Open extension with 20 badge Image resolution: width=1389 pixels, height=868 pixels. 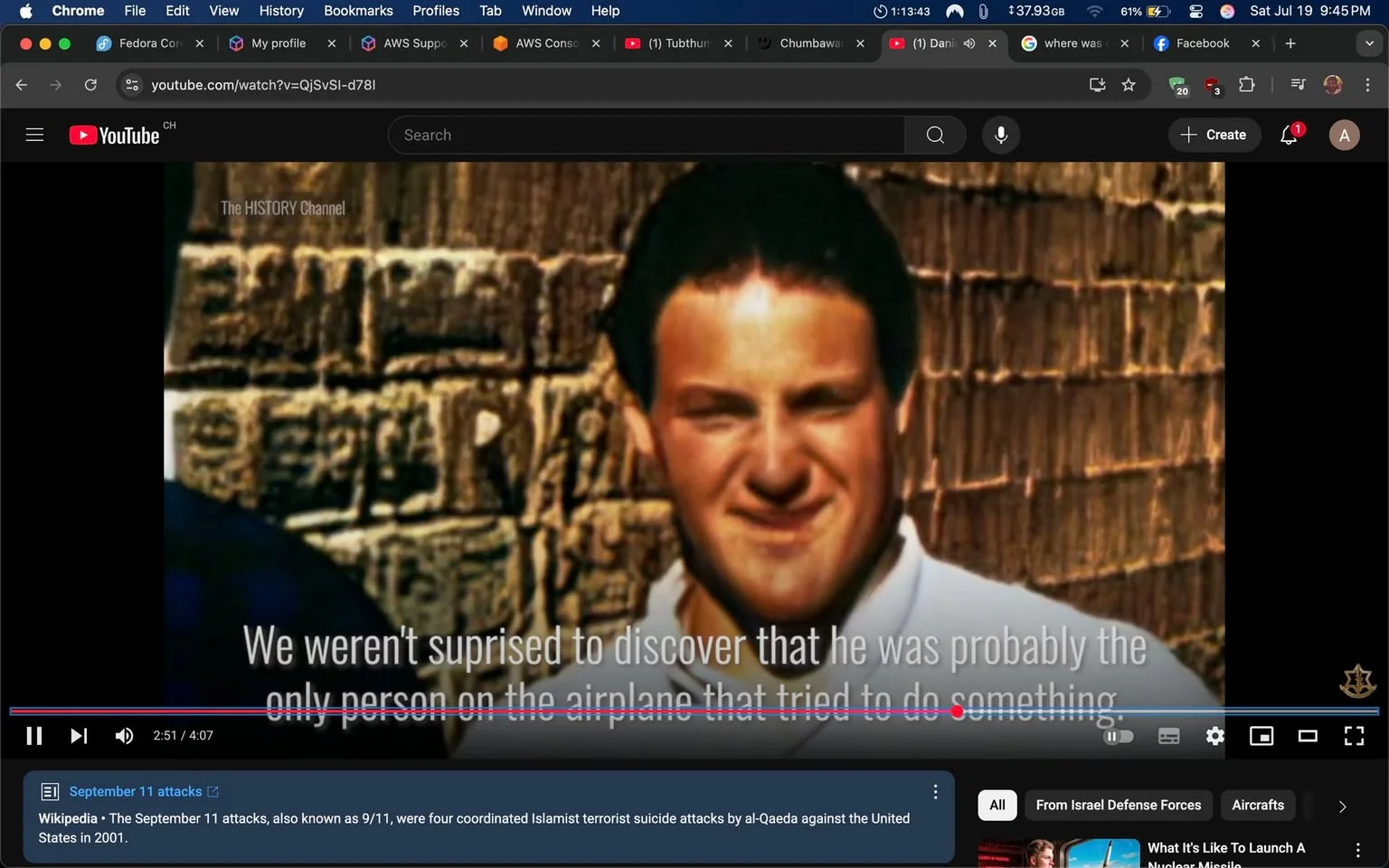pos(1177,85)
